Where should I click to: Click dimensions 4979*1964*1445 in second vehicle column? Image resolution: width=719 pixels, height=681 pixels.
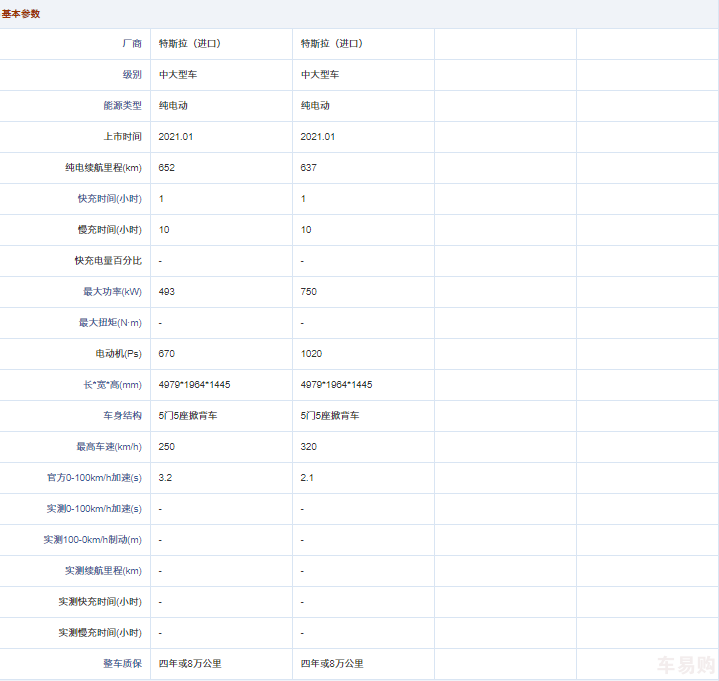(337, 385)
